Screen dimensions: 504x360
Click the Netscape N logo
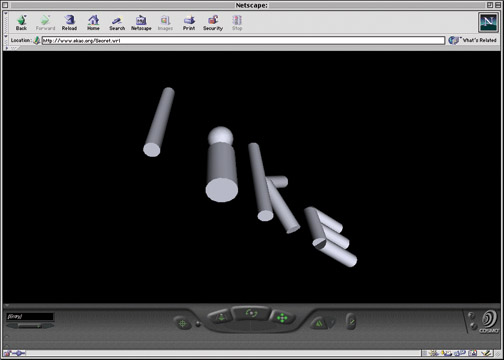tap(488, 22)
